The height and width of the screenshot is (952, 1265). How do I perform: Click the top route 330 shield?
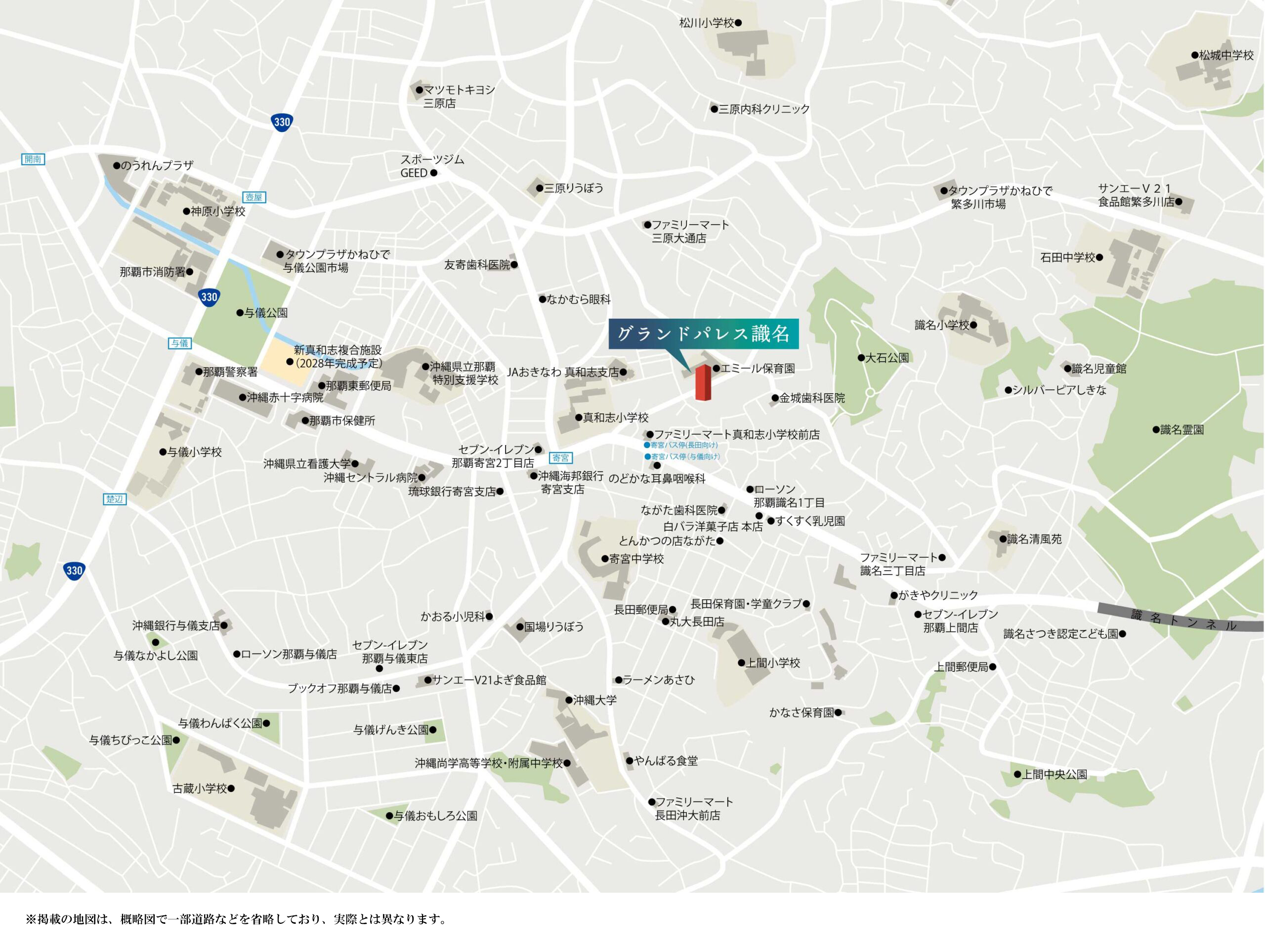(282, 122)
